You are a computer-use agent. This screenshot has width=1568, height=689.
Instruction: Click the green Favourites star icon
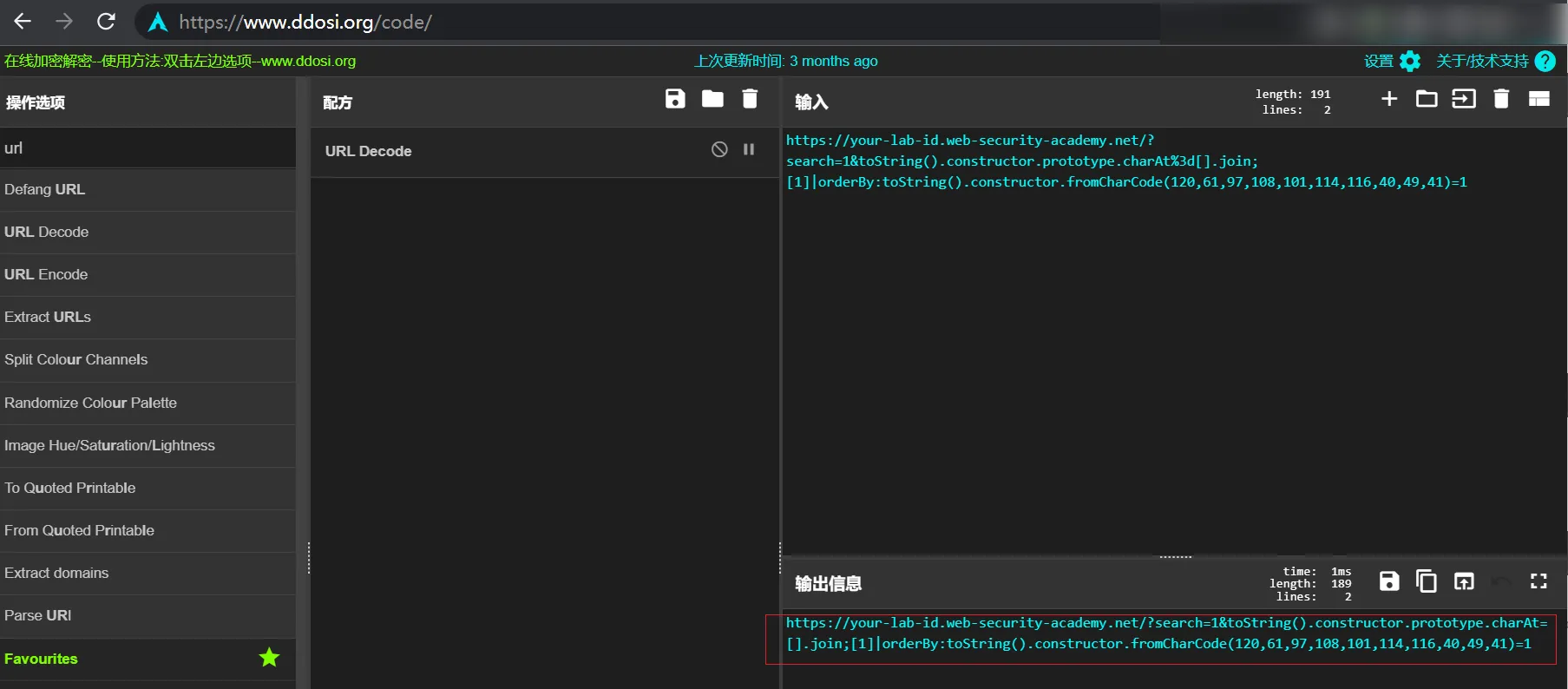click(269, 658)
